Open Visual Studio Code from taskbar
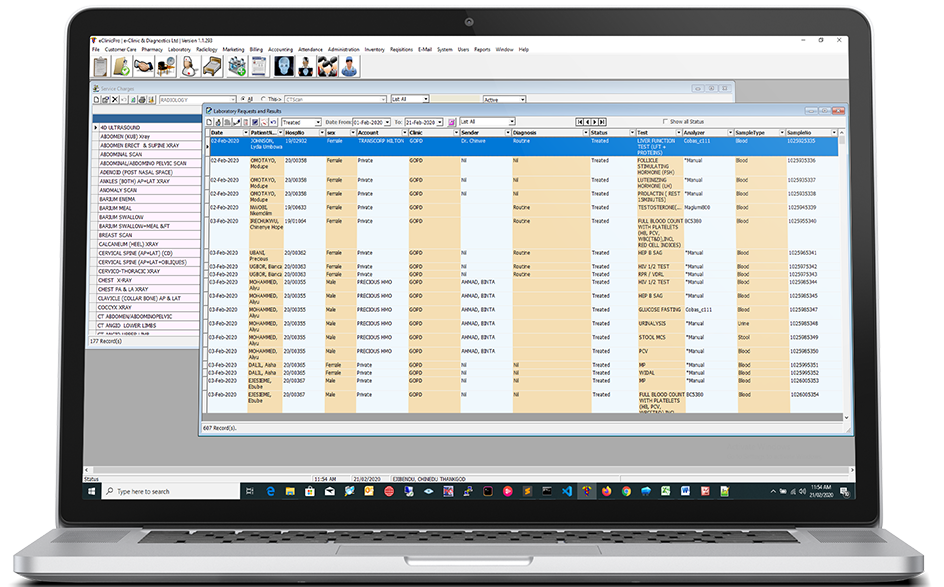This screenshot has width=944, height=587. (565, 491)
